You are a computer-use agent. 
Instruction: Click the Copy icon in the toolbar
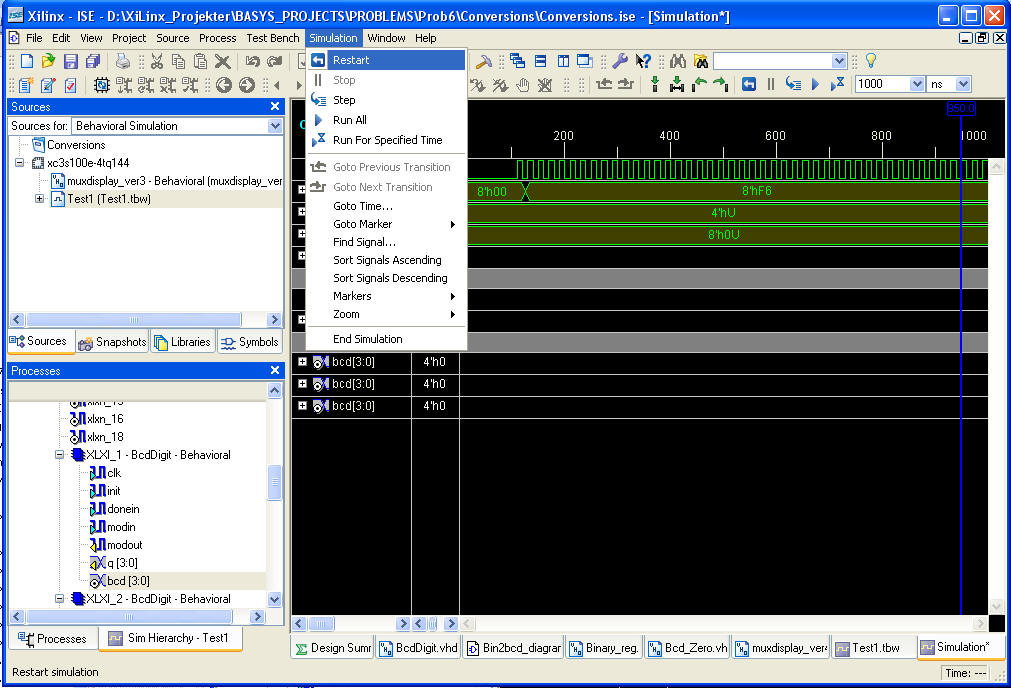pyautogui.click(x=179, y=61)
